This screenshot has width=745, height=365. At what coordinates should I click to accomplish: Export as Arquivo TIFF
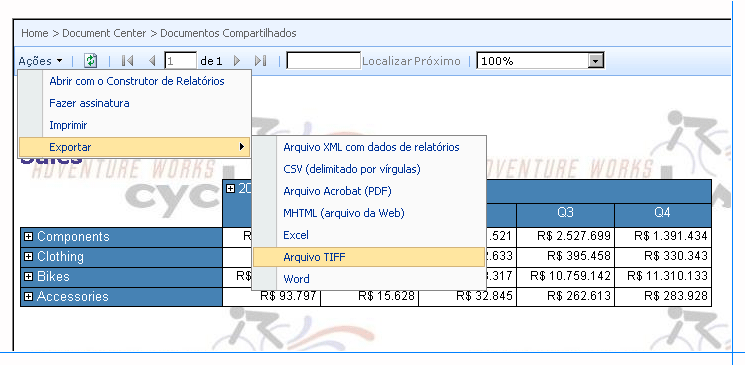pos(369,257)
